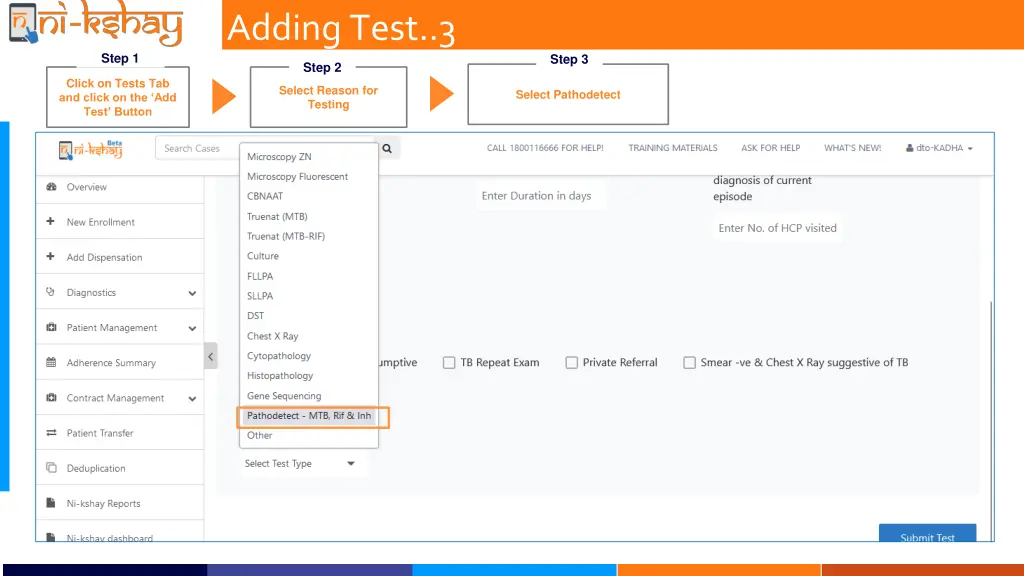The width and height of the screenshot is (1024, 576).
Task: Select DST in the test list
Action: pos(255,315)
